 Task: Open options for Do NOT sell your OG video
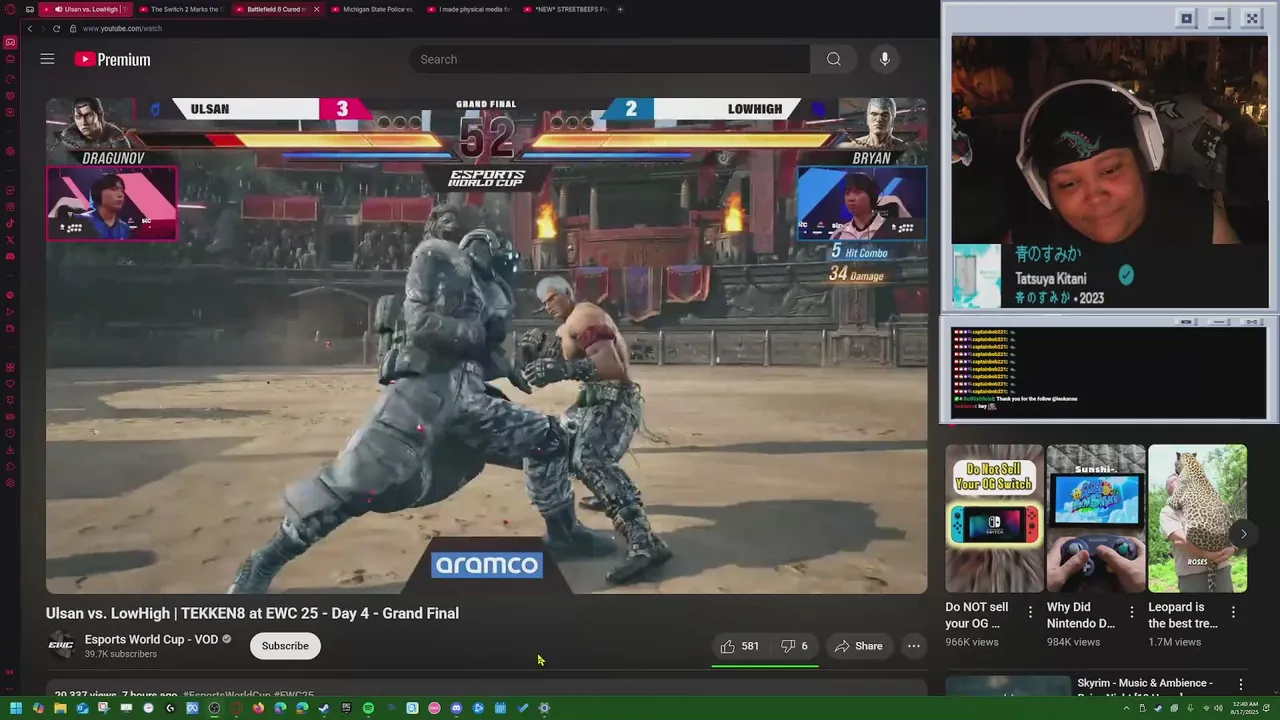click(1030, 612)
